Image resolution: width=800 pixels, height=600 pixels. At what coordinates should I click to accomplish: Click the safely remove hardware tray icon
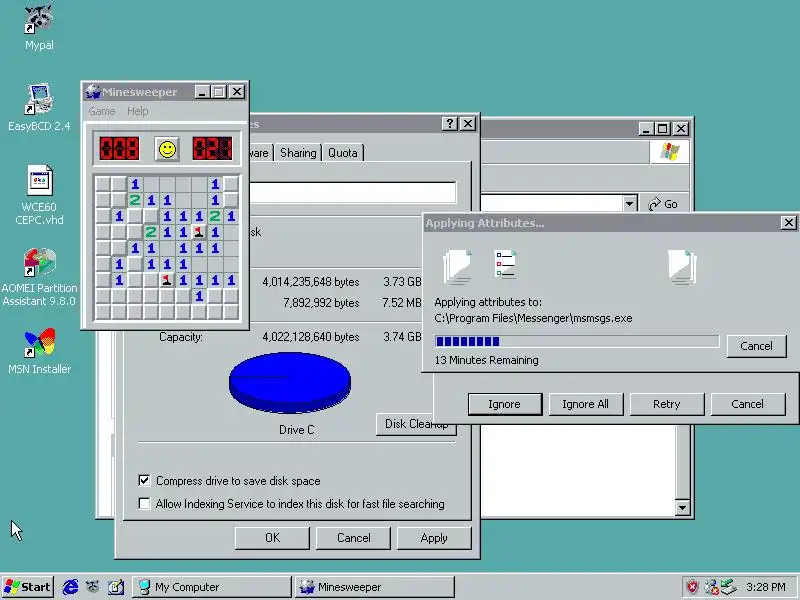point(728,587)
